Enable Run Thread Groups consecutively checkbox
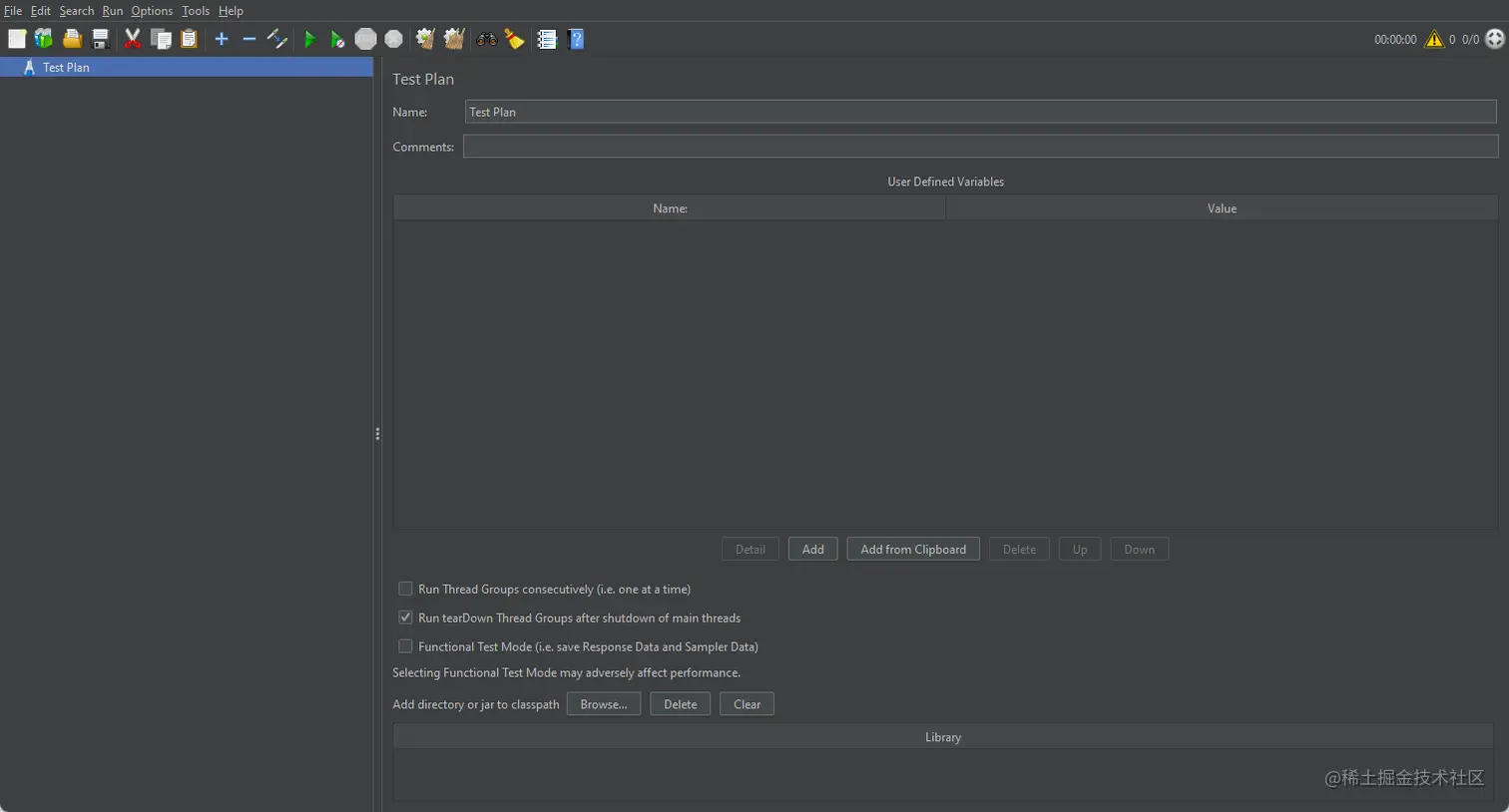Image resolution: width=1509 pixels, height=812 pixels. [x=405, y=589]
